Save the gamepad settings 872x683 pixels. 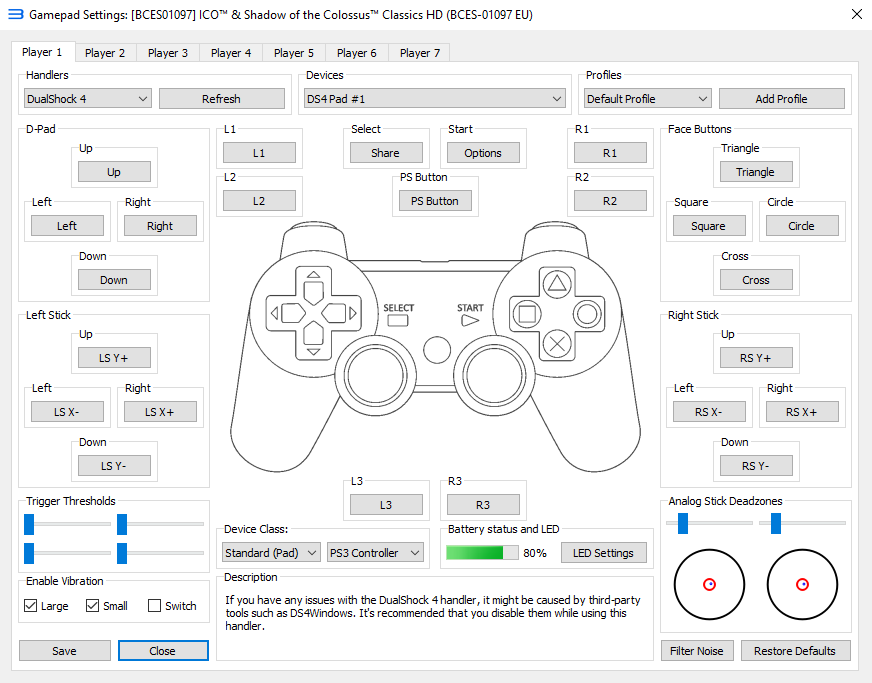65,651
